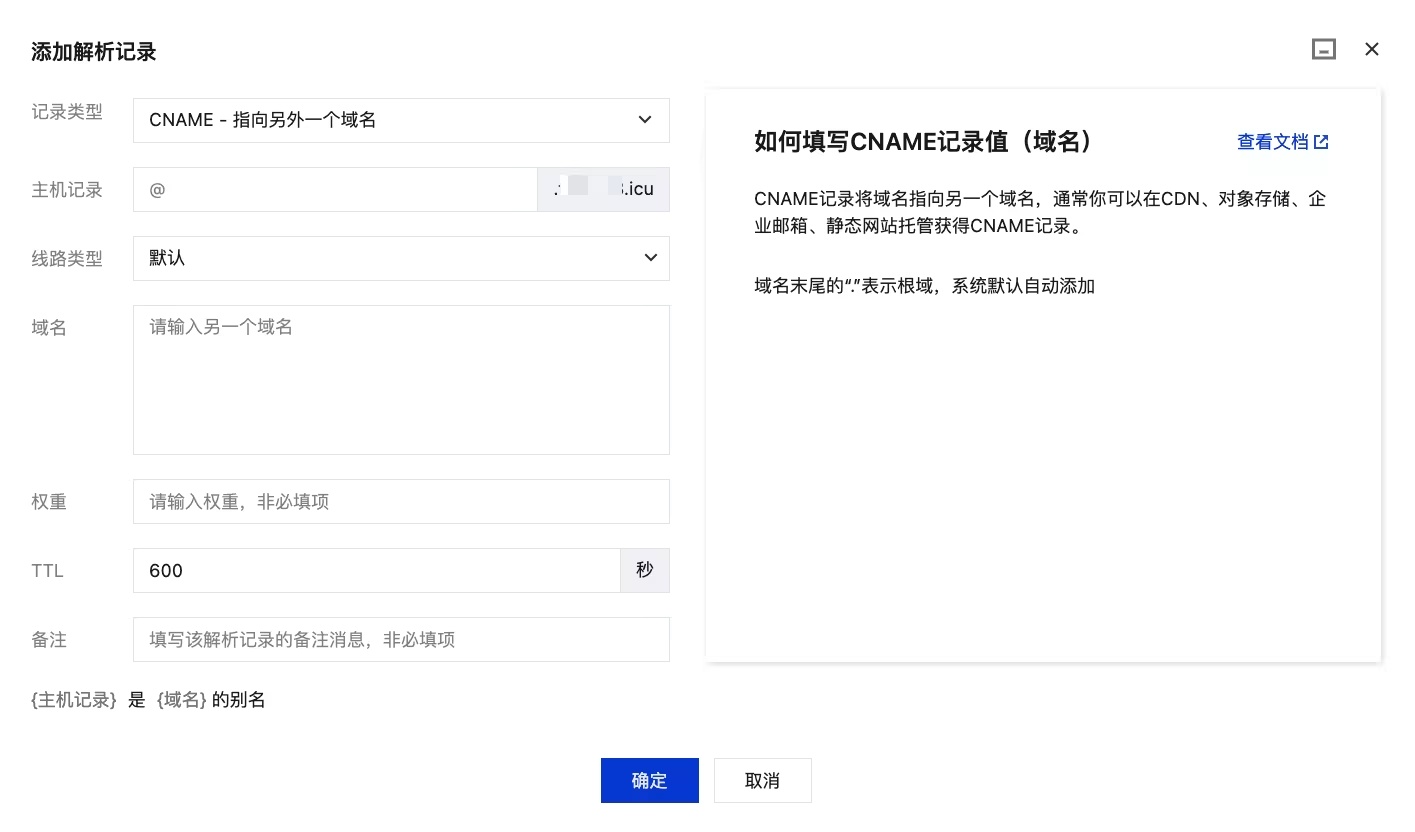Click the dropdown chevron on 记录类型 field
This screenshot has height=832, width=1415.
pyautogui.click(x=646, y=120)
